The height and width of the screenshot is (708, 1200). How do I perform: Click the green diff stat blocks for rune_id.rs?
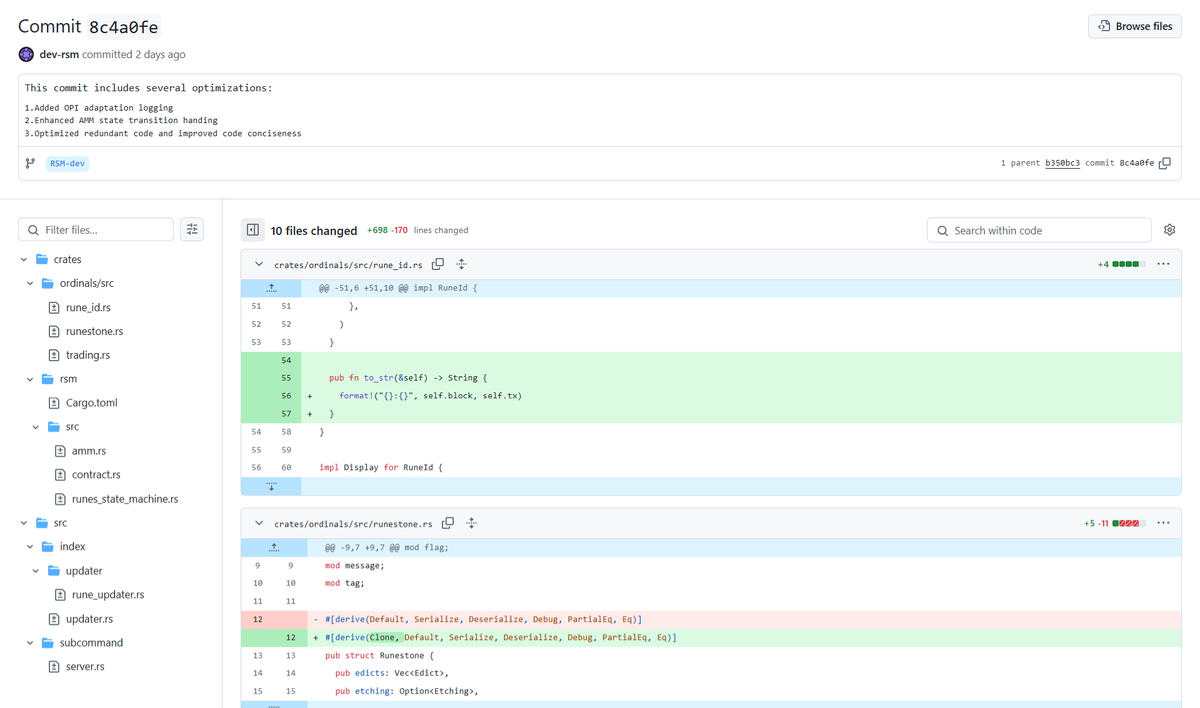click(1126, 263)
